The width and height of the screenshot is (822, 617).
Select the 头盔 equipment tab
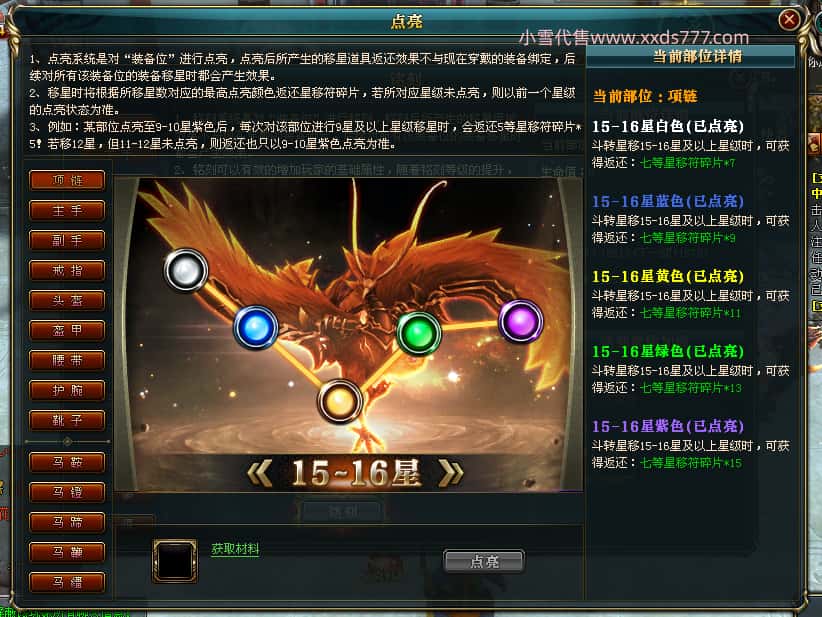(67, 300)
